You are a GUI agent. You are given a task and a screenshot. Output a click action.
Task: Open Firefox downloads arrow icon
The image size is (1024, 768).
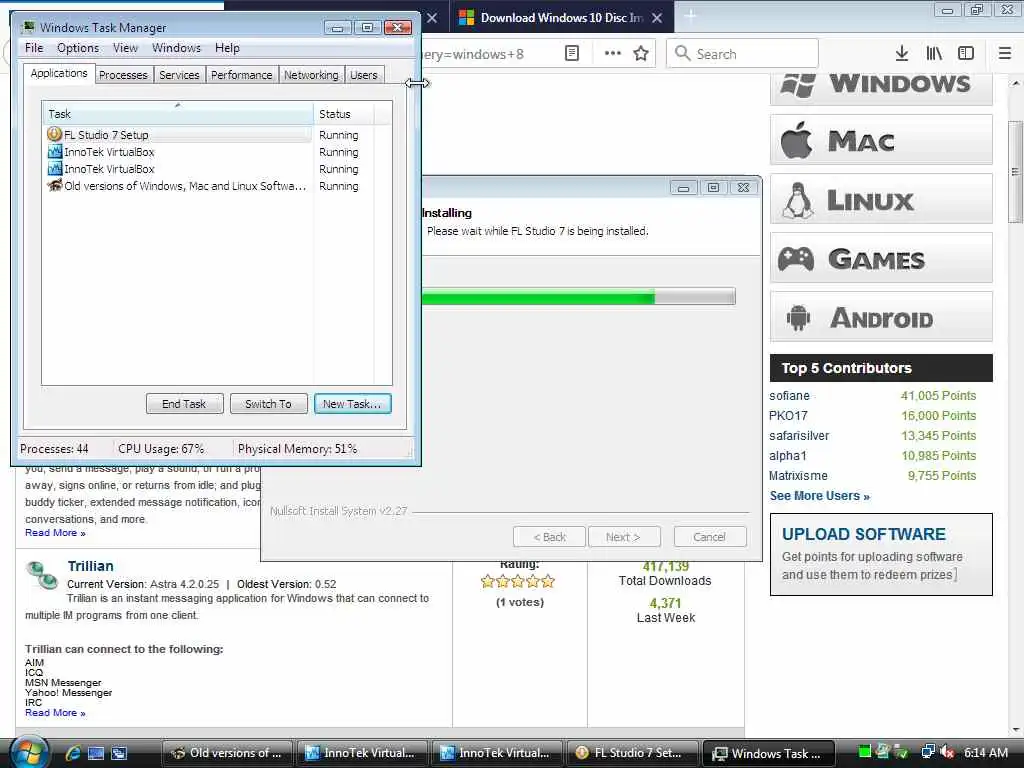[901, 54]
